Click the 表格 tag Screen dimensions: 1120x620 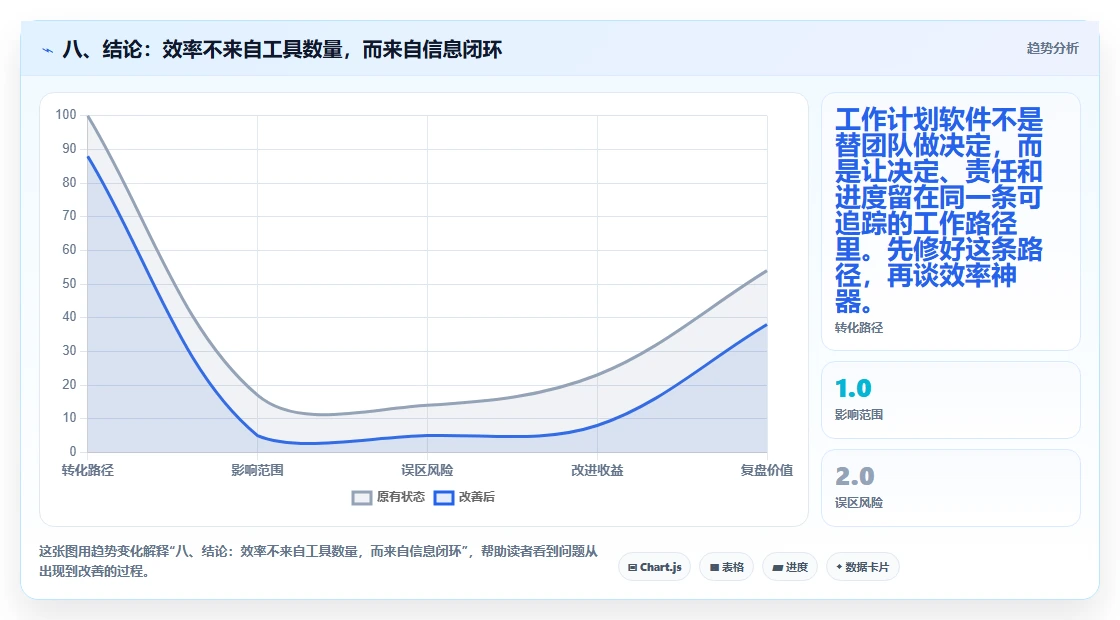pyautogui.click(x=726, y=567)
